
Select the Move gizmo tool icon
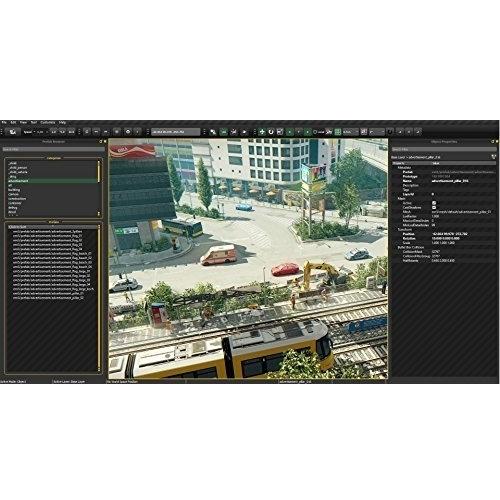point(262,132)
